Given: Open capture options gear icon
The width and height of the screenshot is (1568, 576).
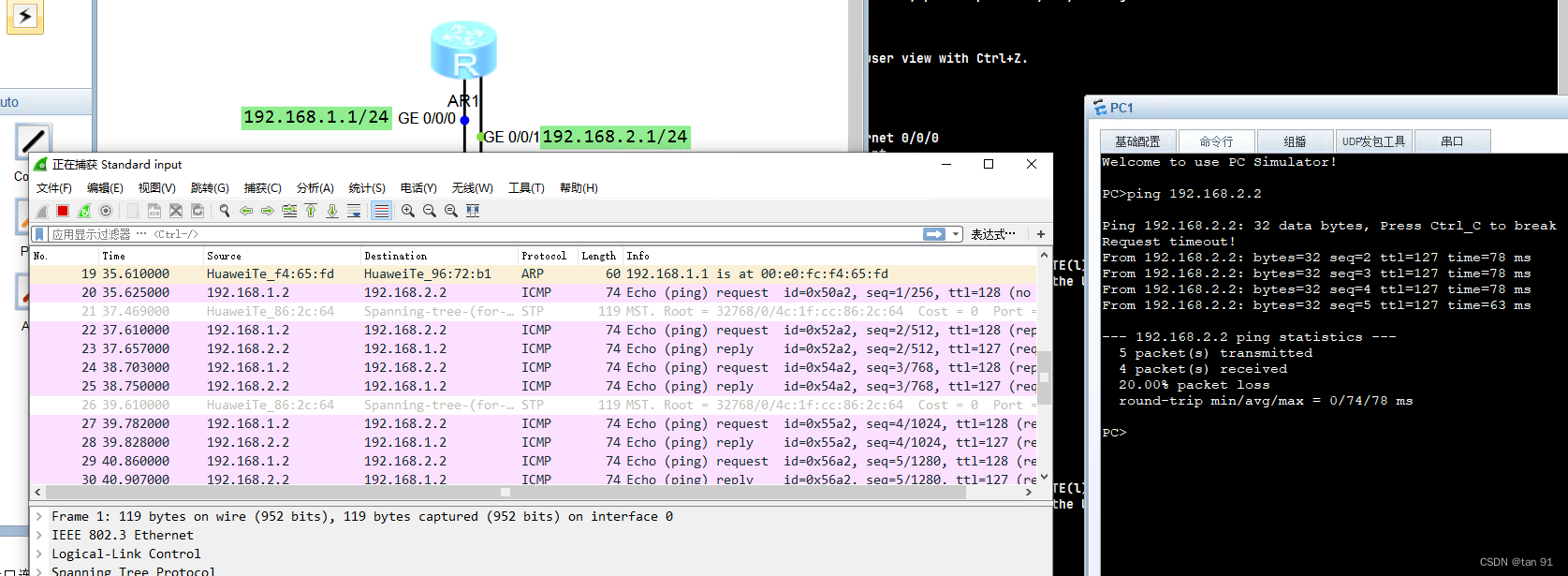Looking at the screenshot, I should (x=106, y=211).
